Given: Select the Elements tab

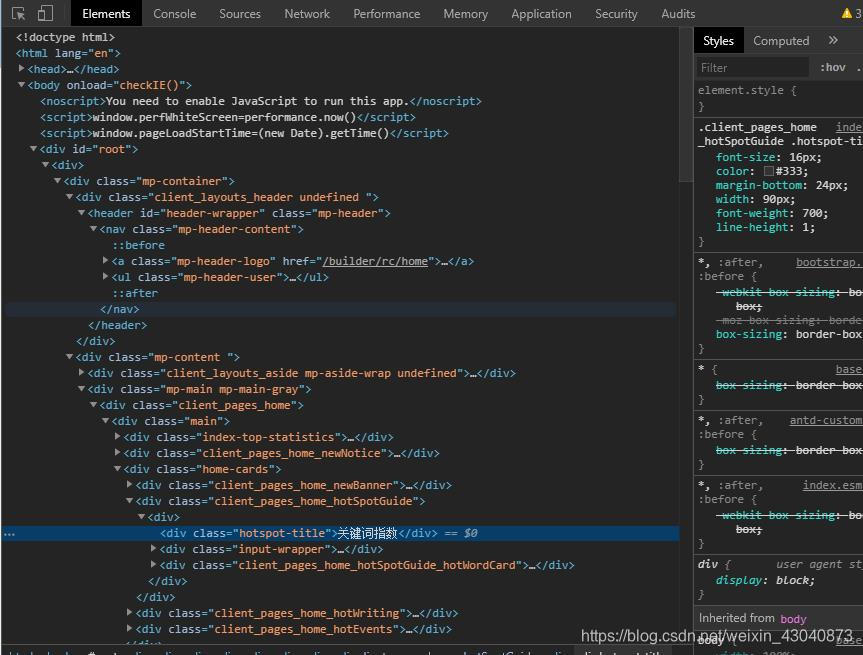Looking at the screenshot, I should tap(106, 14).
